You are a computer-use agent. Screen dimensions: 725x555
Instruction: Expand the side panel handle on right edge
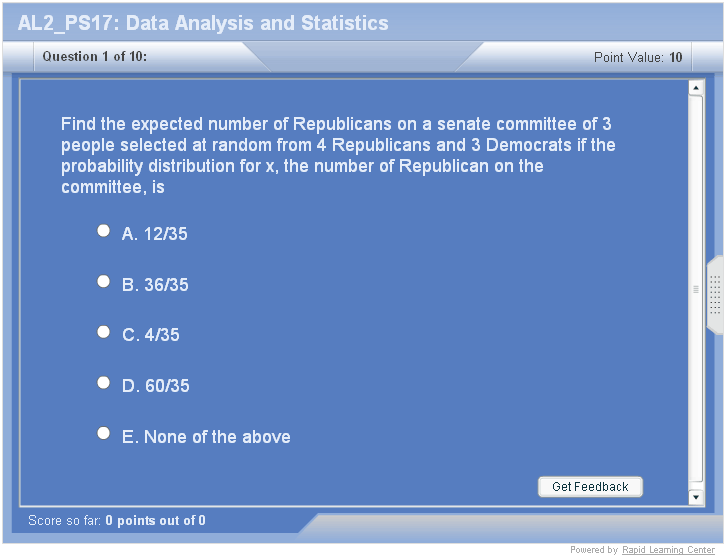click(x=715, y=295)
